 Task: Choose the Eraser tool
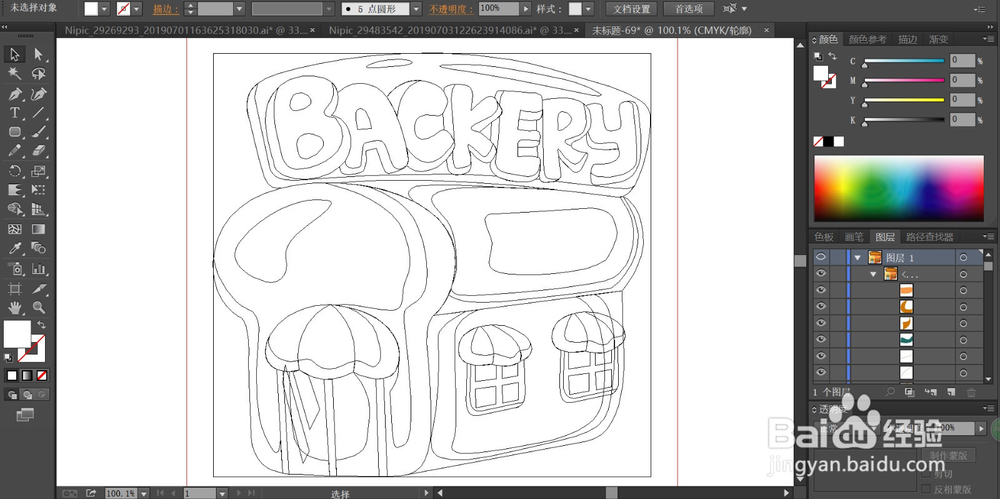click(x=38, y=151)
